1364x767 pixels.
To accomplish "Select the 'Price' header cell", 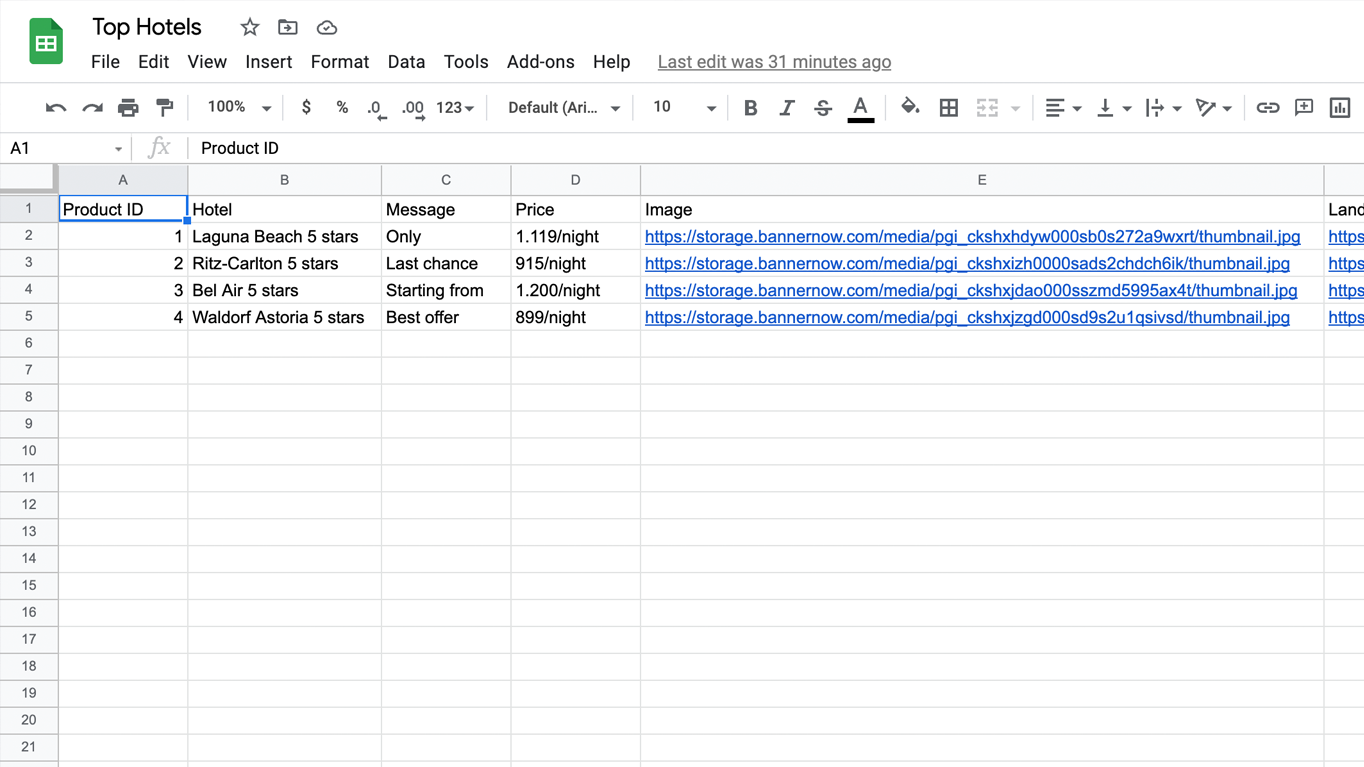I will click(x=575, y=209).
